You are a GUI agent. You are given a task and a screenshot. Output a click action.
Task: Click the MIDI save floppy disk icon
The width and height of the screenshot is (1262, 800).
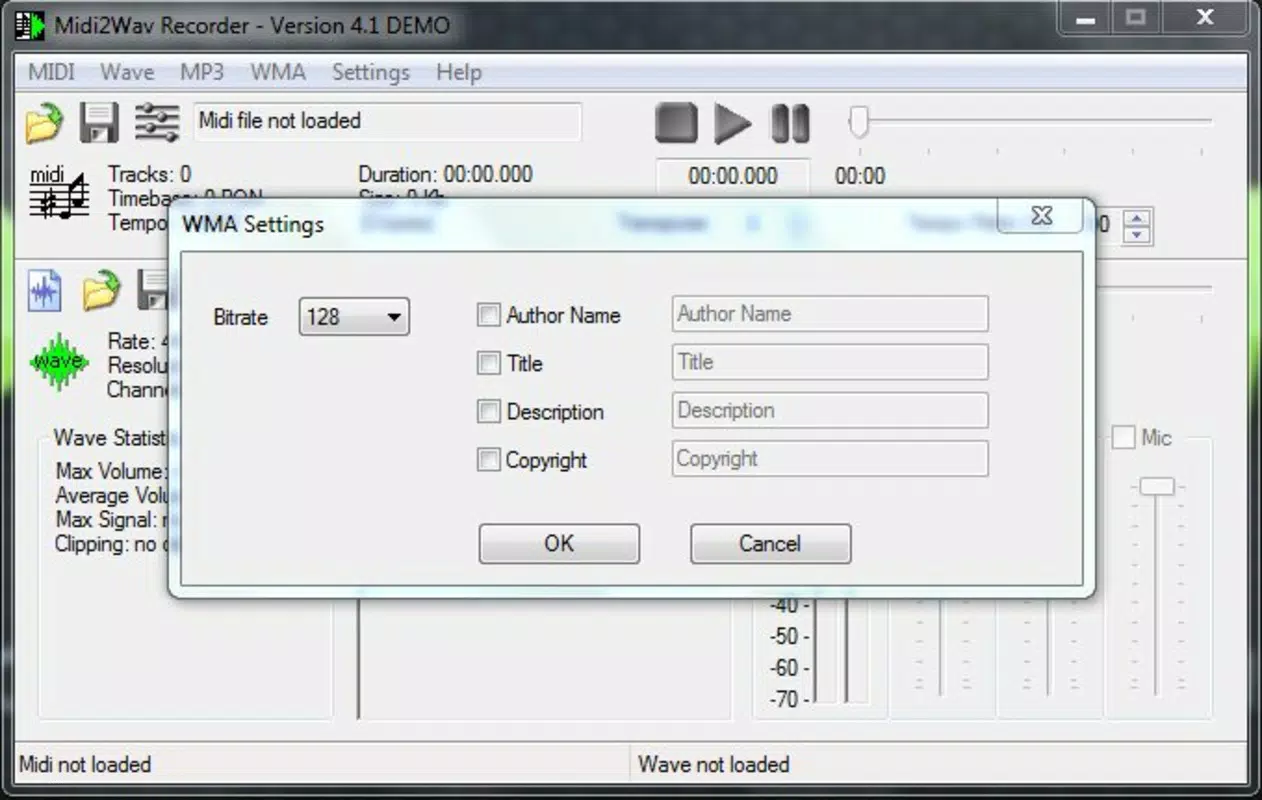pos(99,122)
